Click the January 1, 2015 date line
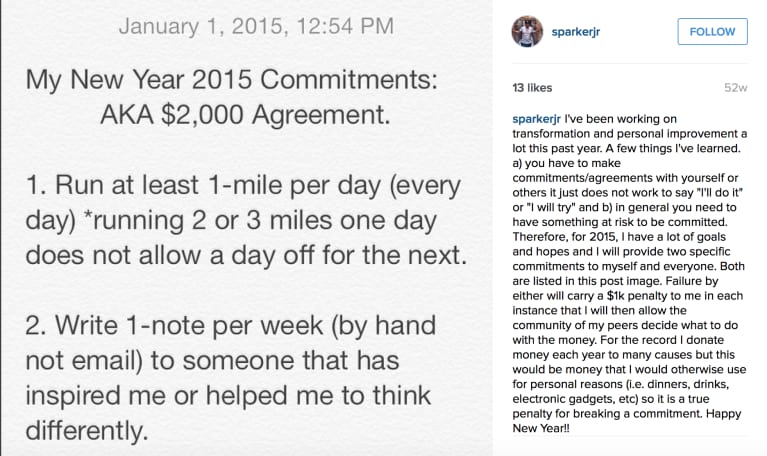Screen dimensions: 767x456 pos(256,26)
